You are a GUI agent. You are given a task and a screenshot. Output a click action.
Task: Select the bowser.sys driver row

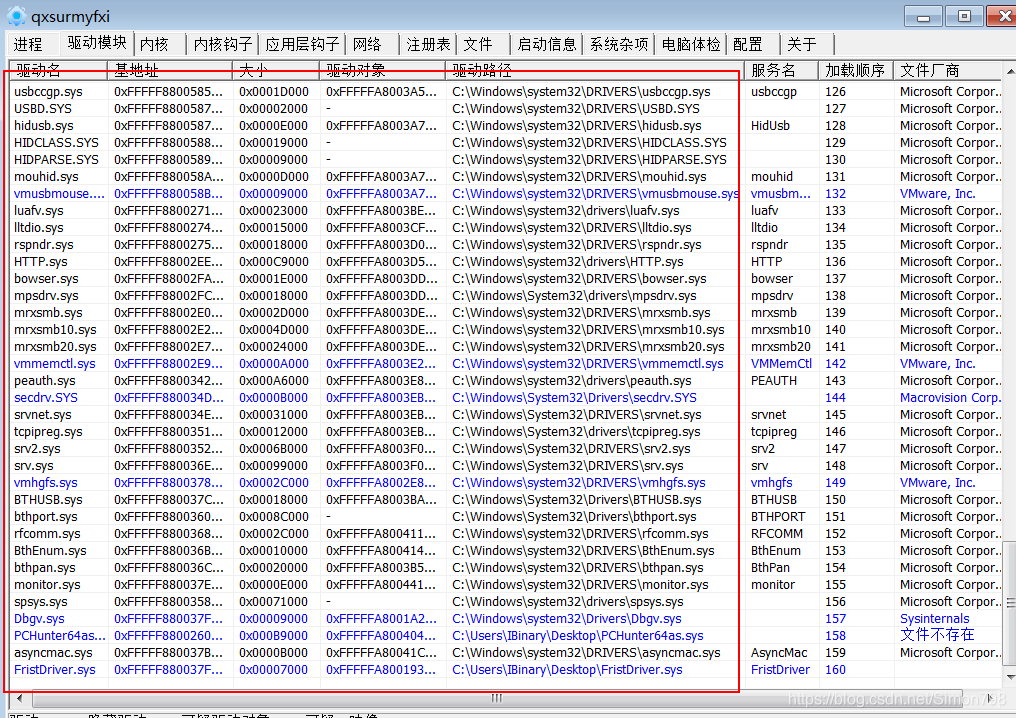[x=507, y=279]
